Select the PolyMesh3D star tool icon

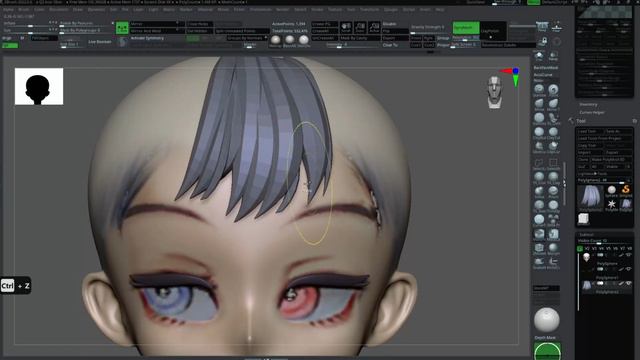tap(611, 204)
